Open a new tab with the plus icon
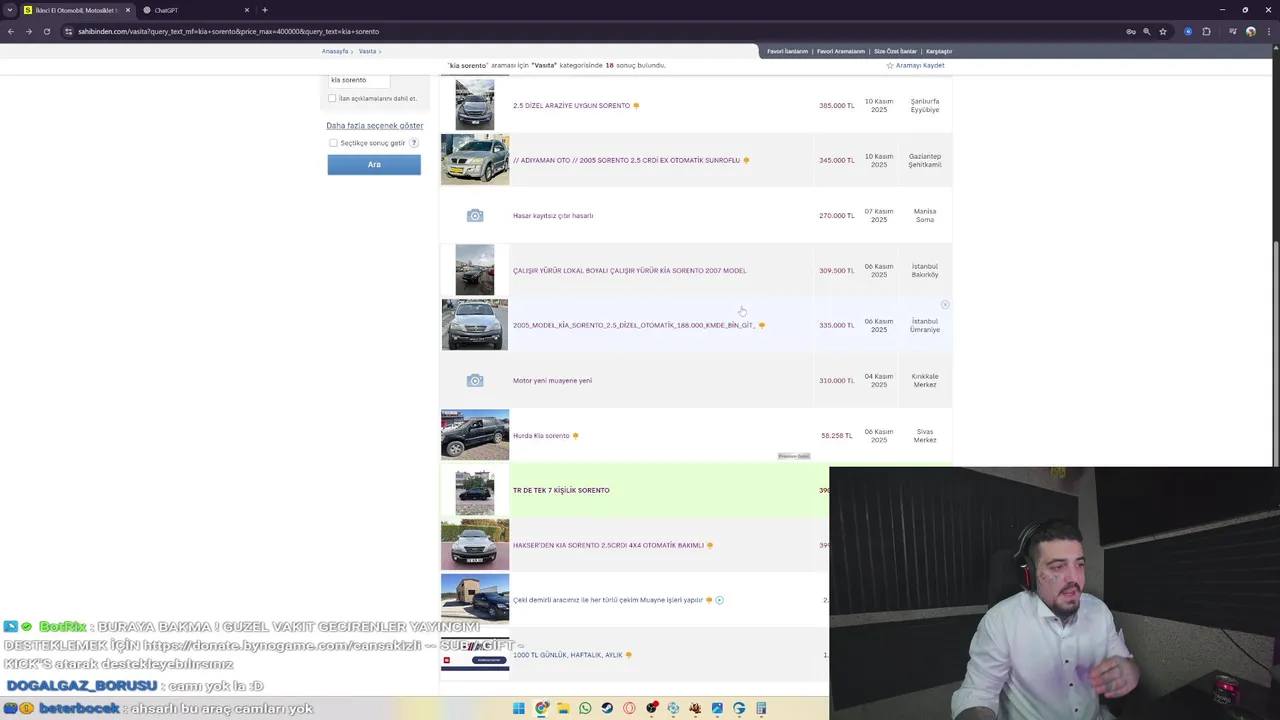 click(x=265, y=10)
